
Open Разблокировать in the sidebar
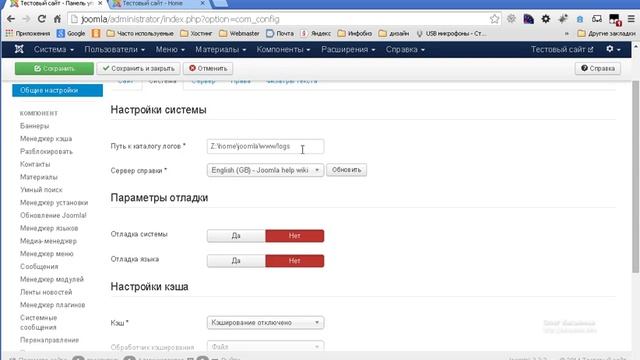[x=46, y=151]
